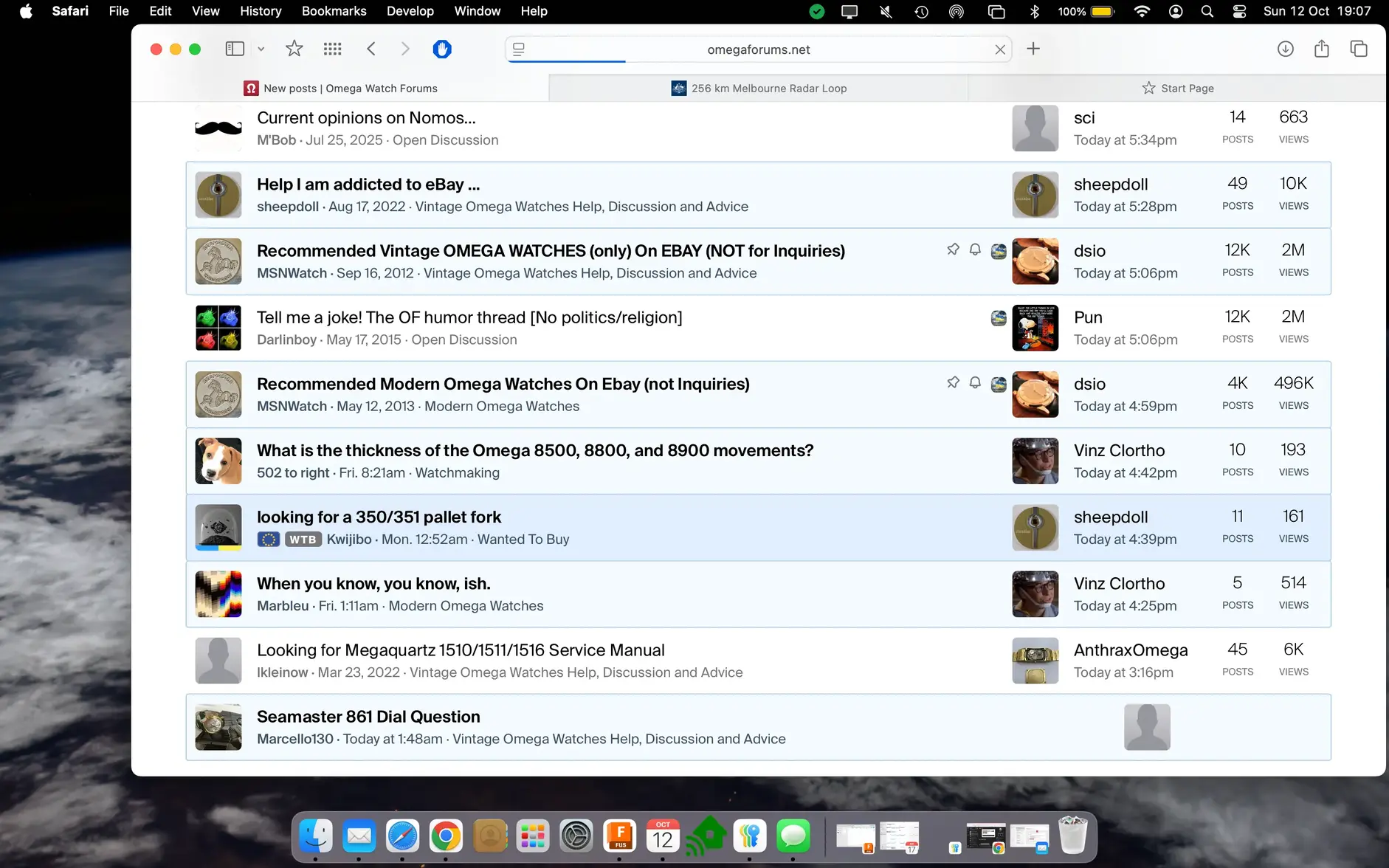Unmute sound via the menu bar mute icon
The image size is (1389, 868).
pos(885,11)
